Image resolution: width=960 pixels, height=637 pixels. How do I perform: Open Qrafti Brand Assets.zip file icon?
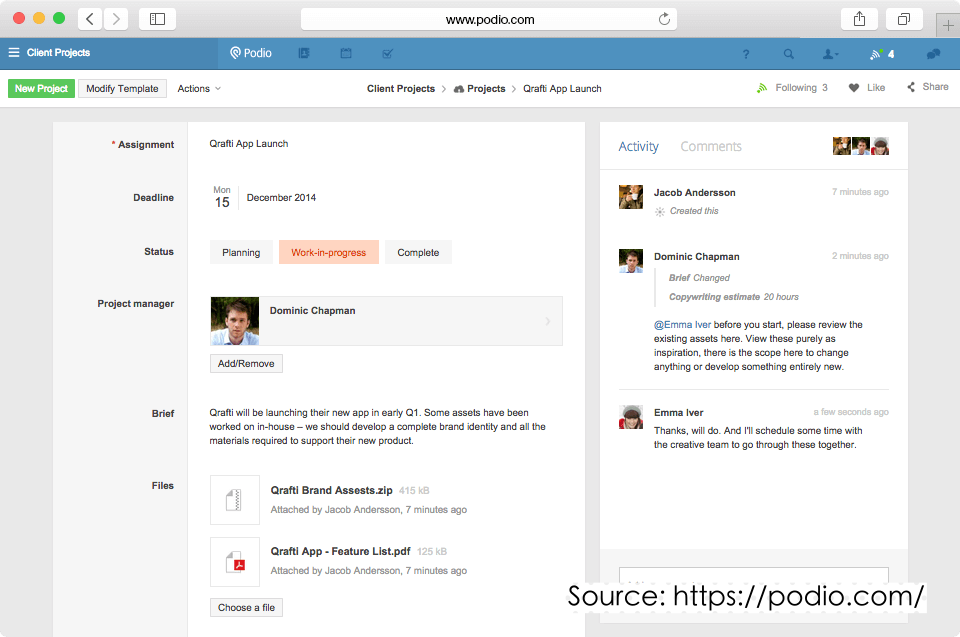point(234,500)
